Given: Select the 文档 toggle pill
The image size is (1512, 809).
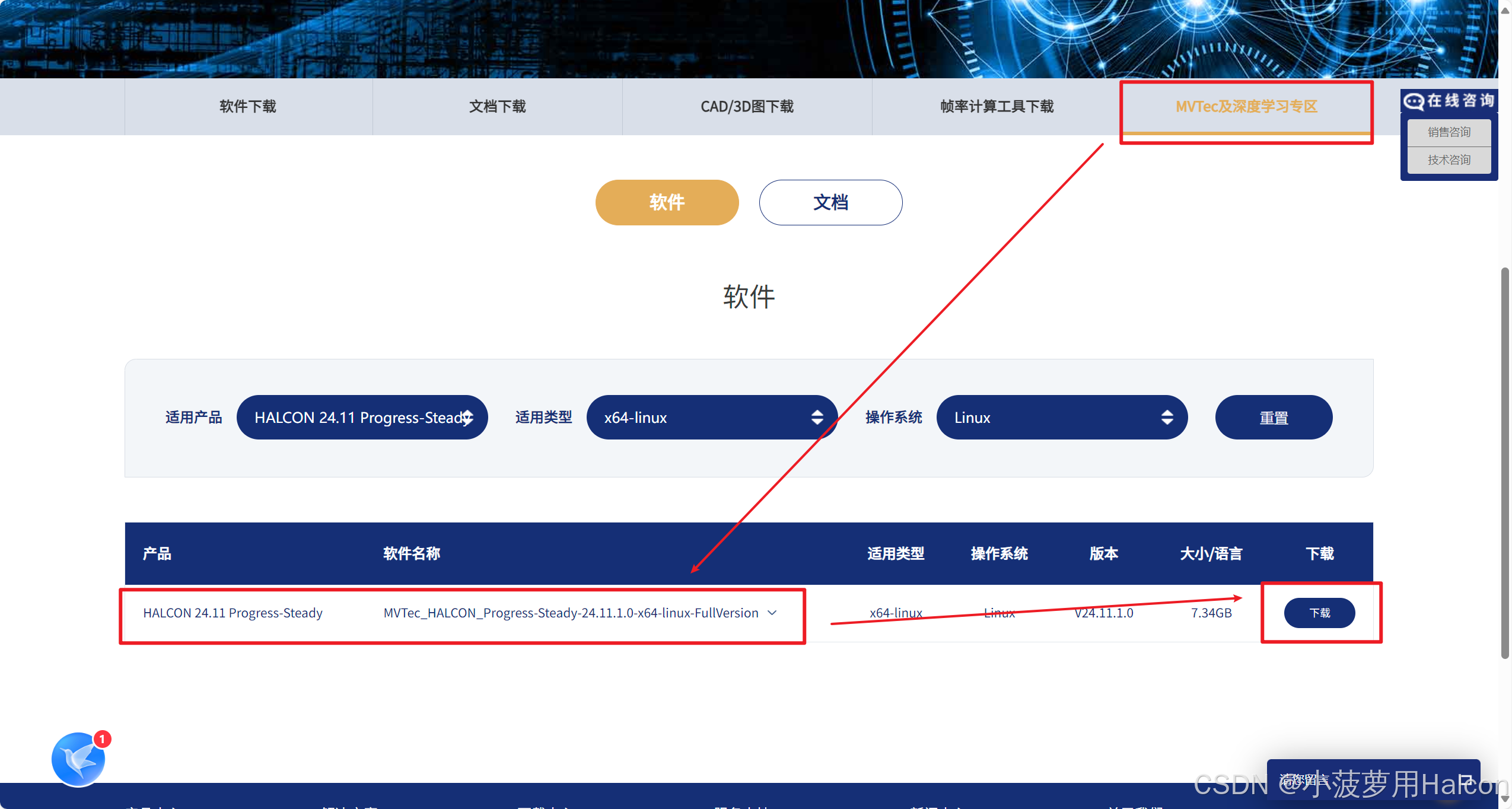Looking at the screenshot, I should pos(830,202).
